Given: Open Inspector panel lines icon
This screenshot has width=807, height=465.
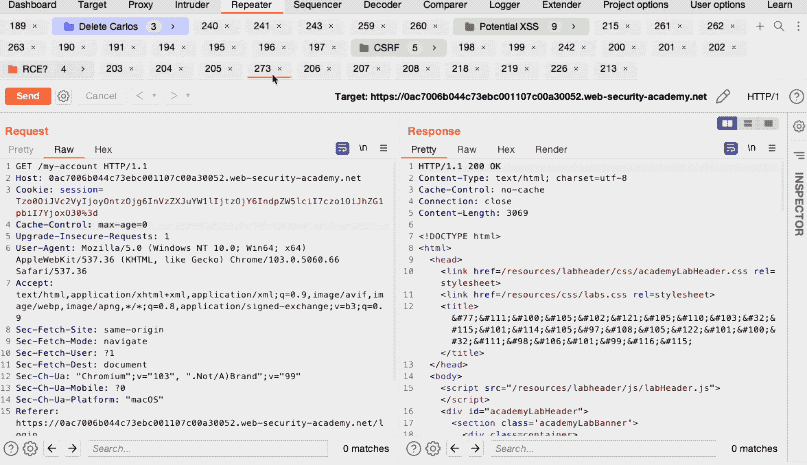Looking at the screenshot, I should tap(799, 155).
